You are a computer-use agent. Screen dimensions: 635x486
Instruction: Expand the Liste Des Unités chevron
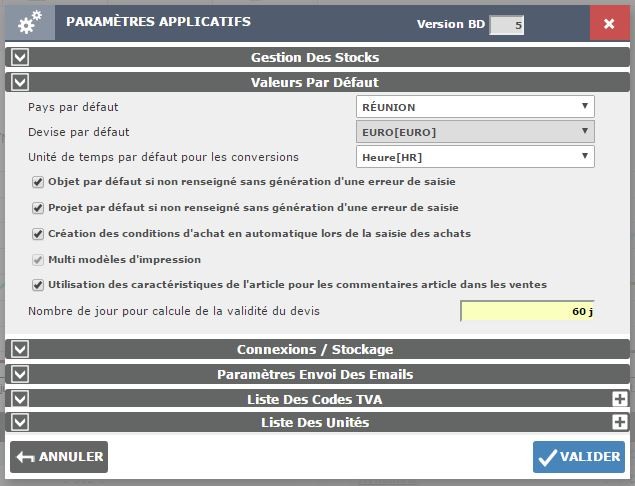pos(20,422)
